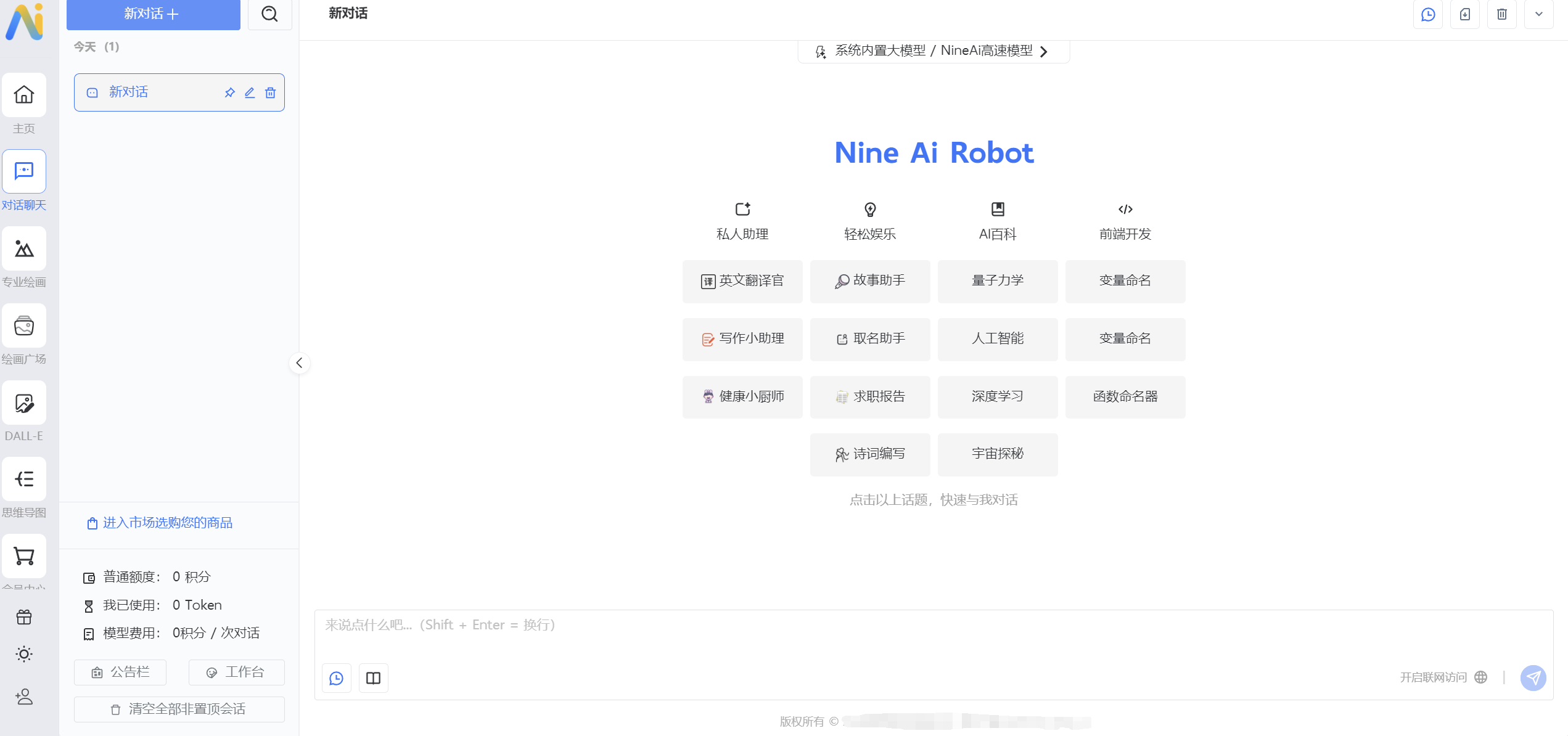Open the DALL-E sidebar icon
Screen dimensions: 1568x736
(24, 403)
